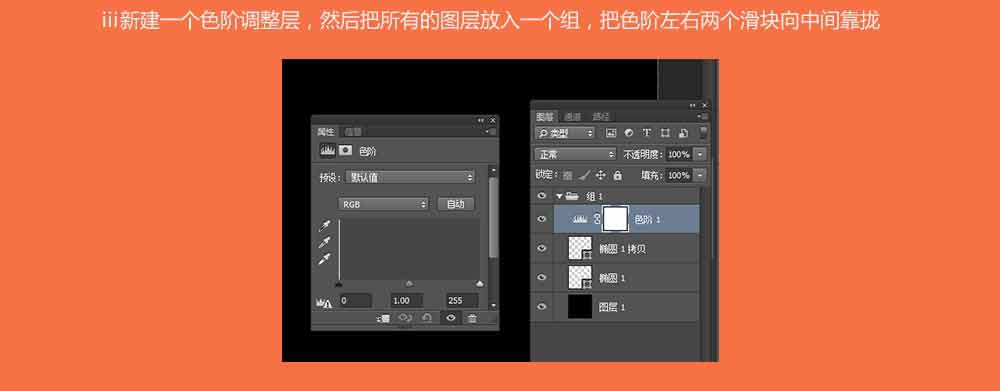Click the highlight input field showing 255

(x=462, y=300)
